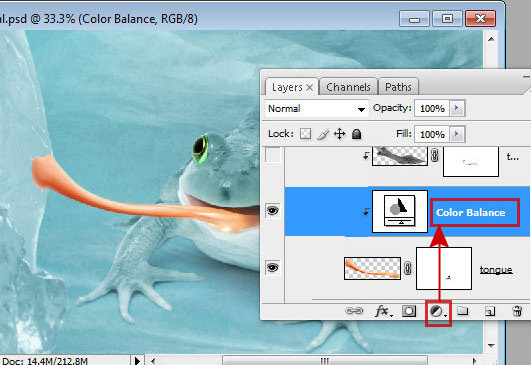Screen dimensions: 531x365
Task: Create a new layer
Action: [490, 311]
